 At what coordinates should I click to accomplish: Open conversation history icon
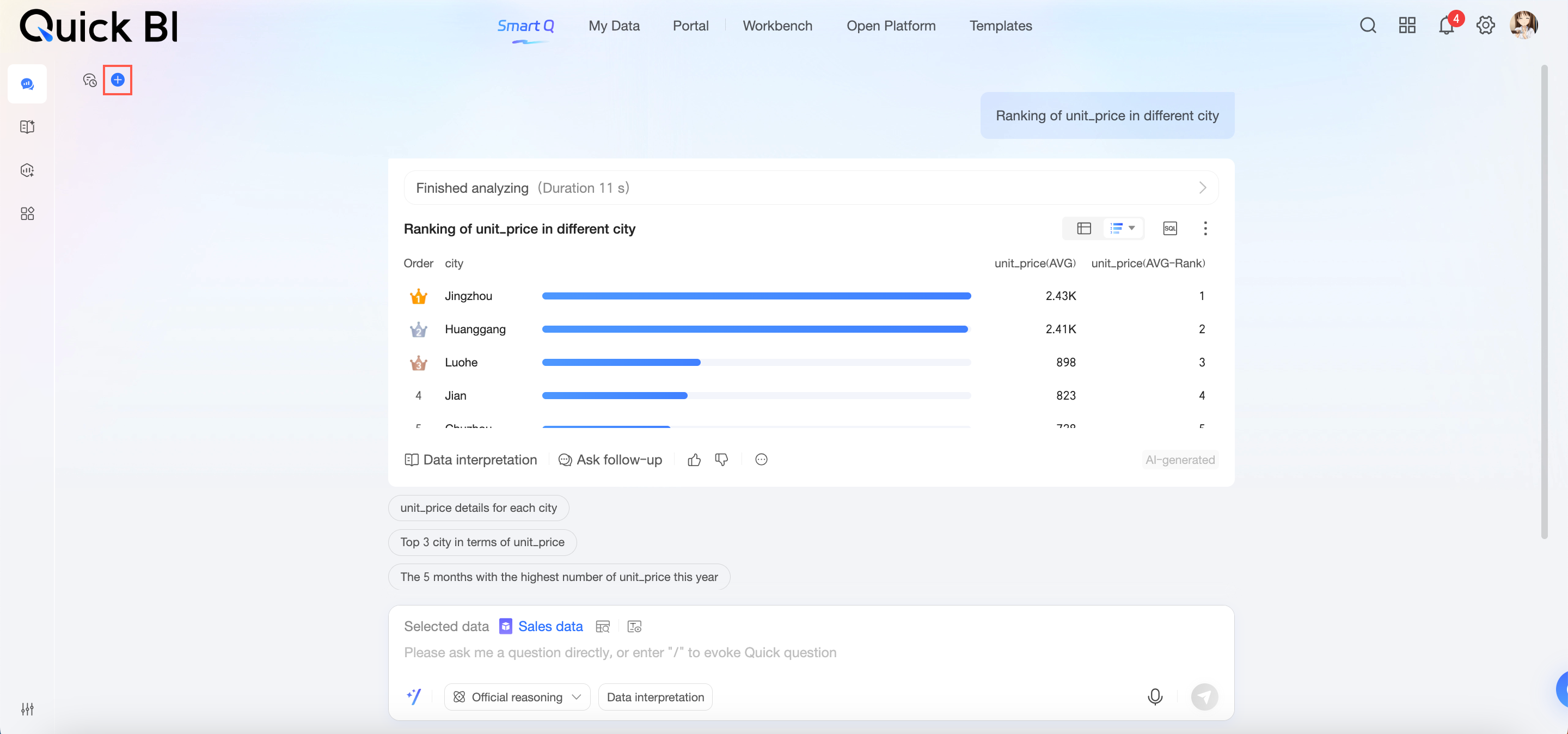click(x=89, y=79)
